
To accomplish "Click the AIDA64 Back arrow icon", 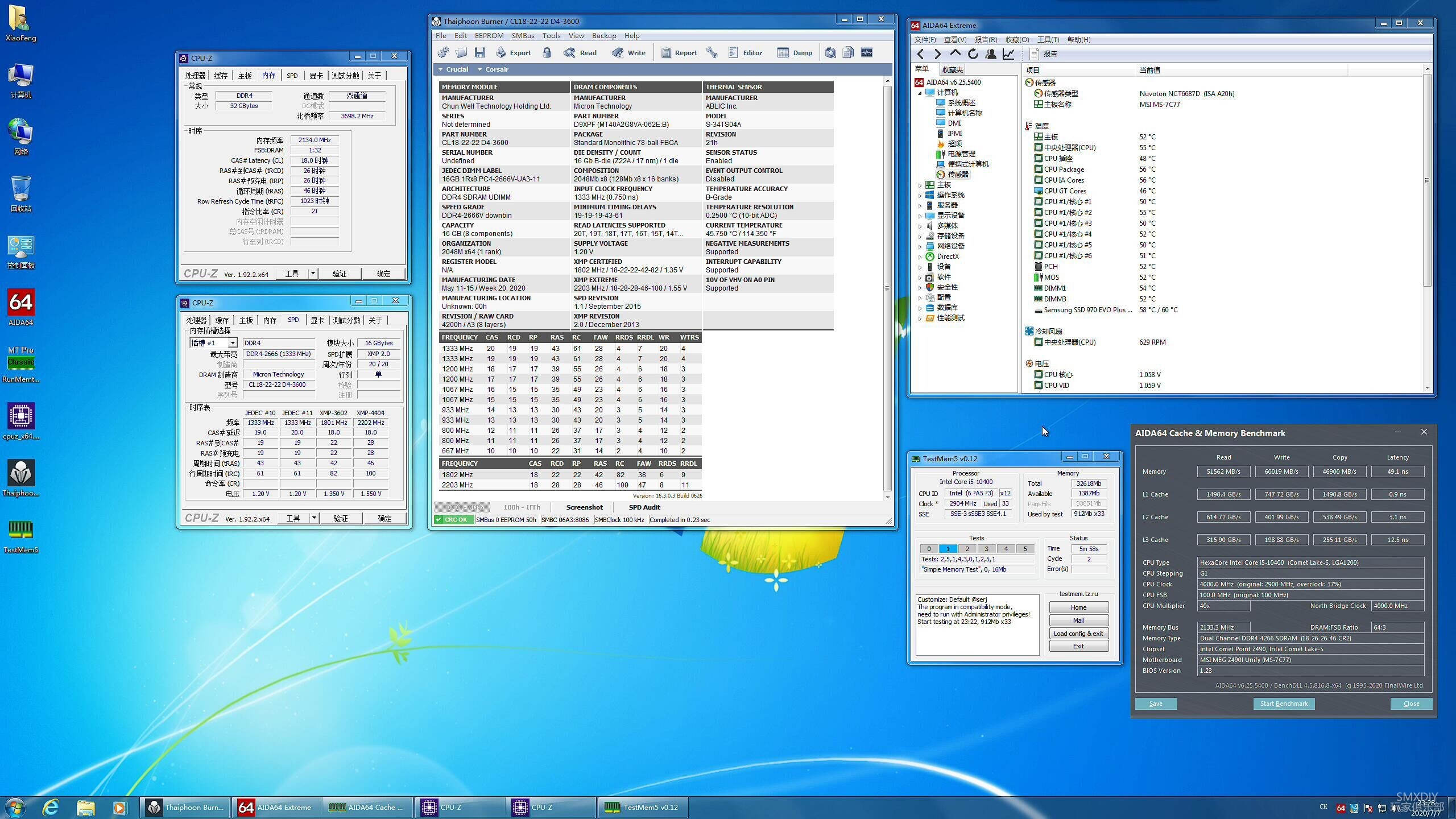I will coord(921,54).
